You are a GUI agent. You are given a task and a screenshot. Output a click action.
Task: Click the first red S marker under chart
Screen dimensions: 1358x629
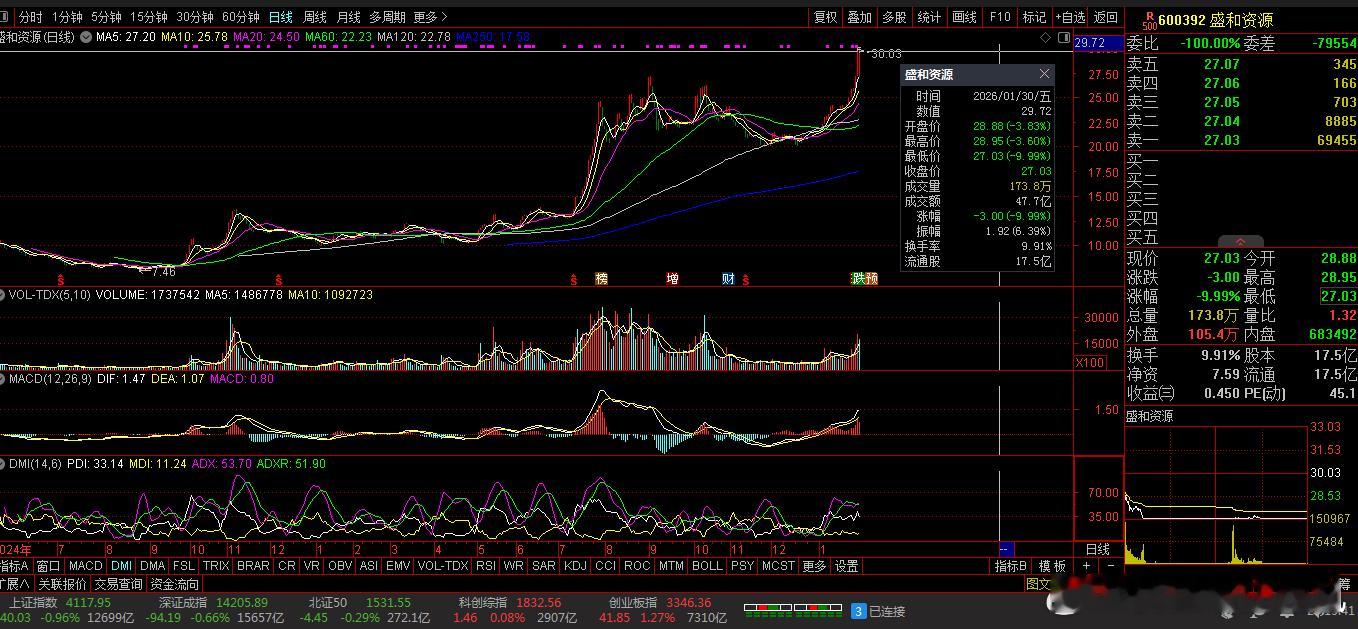61,279
